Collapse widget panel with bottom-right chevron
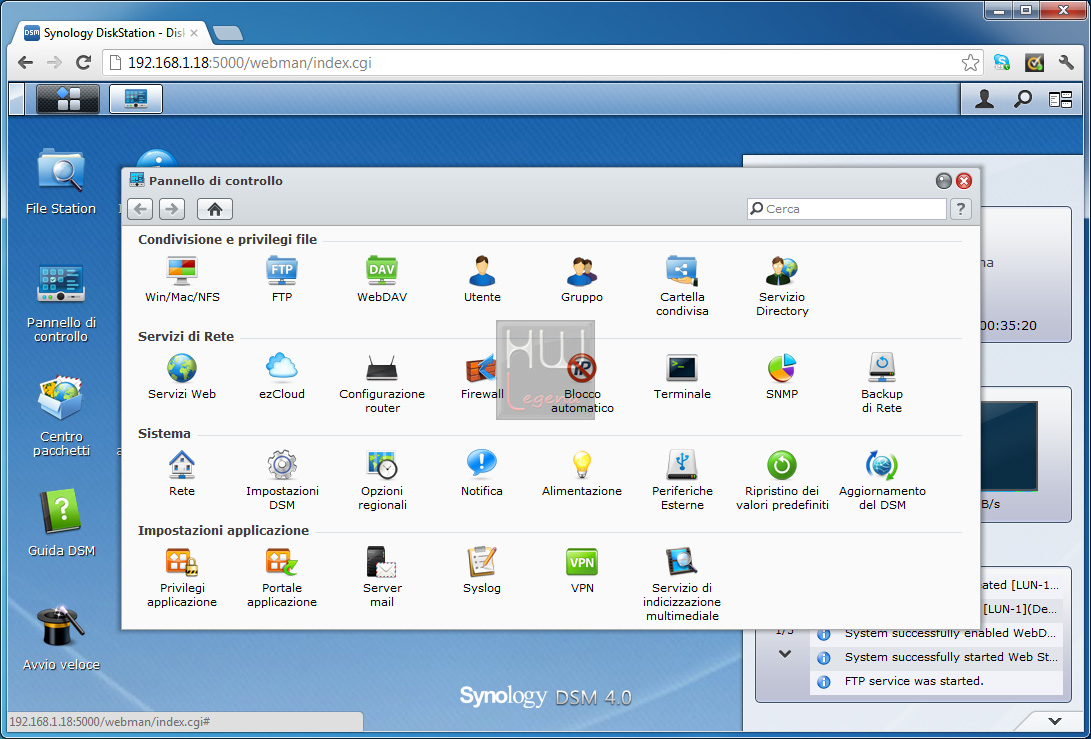Image resolution: width=1091 pixels, height=739 pixels. point(1055,721)
